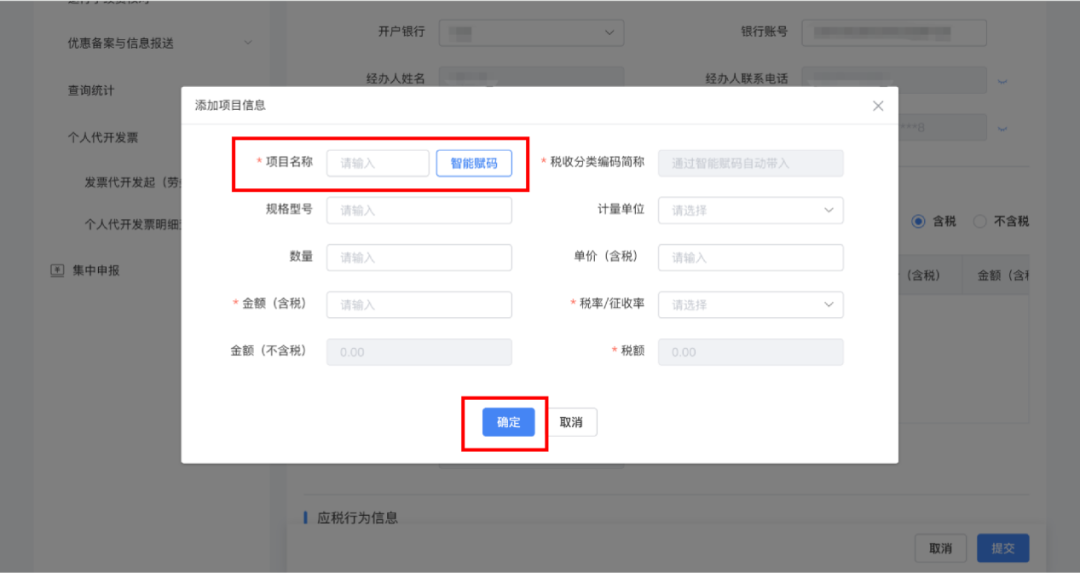The height and width of the screenshot is (573, 1080).
Task: Click the 单价（含税） input field
Action: point(751,258)
